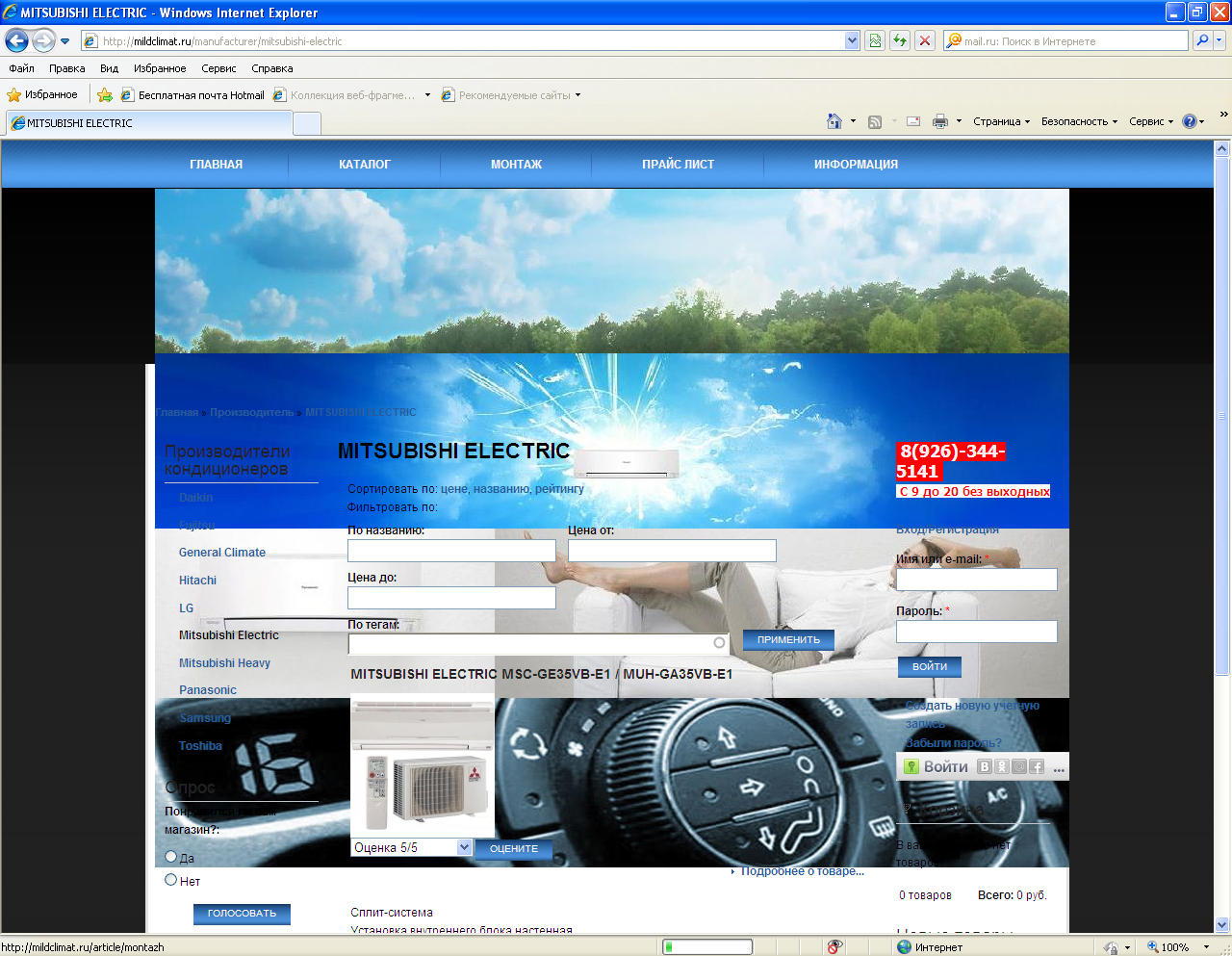Open the 'Избранное' menu in menu bar
The image size is (1232, 956).
coord(160,68)
